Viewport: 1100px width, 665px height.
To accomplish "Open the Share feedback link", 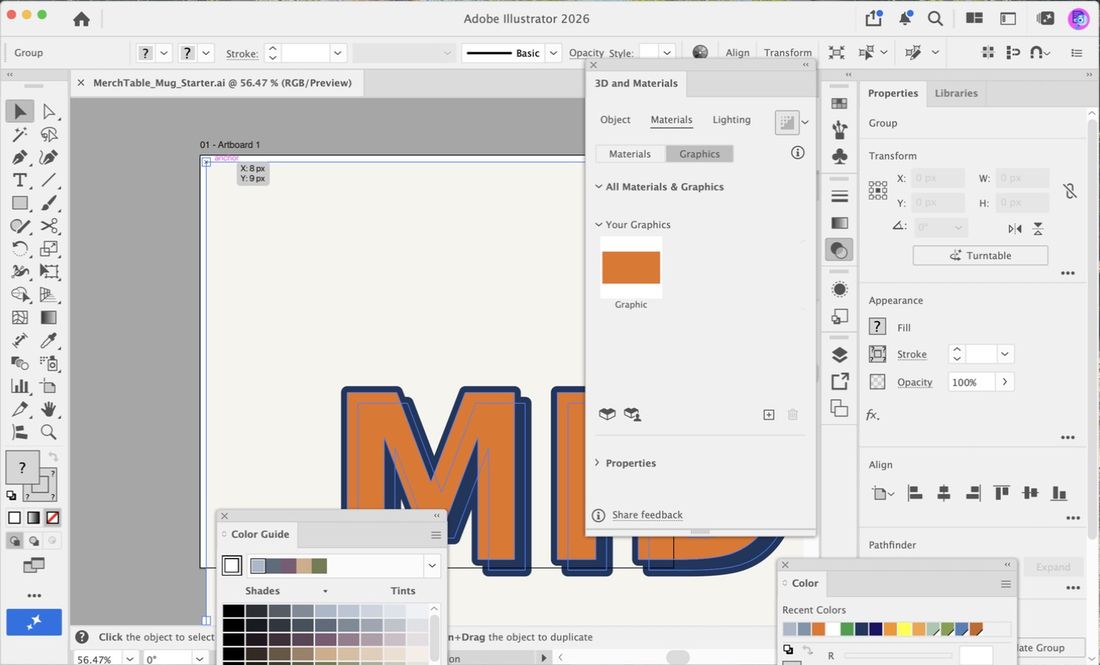I will (x=647, y=515).
